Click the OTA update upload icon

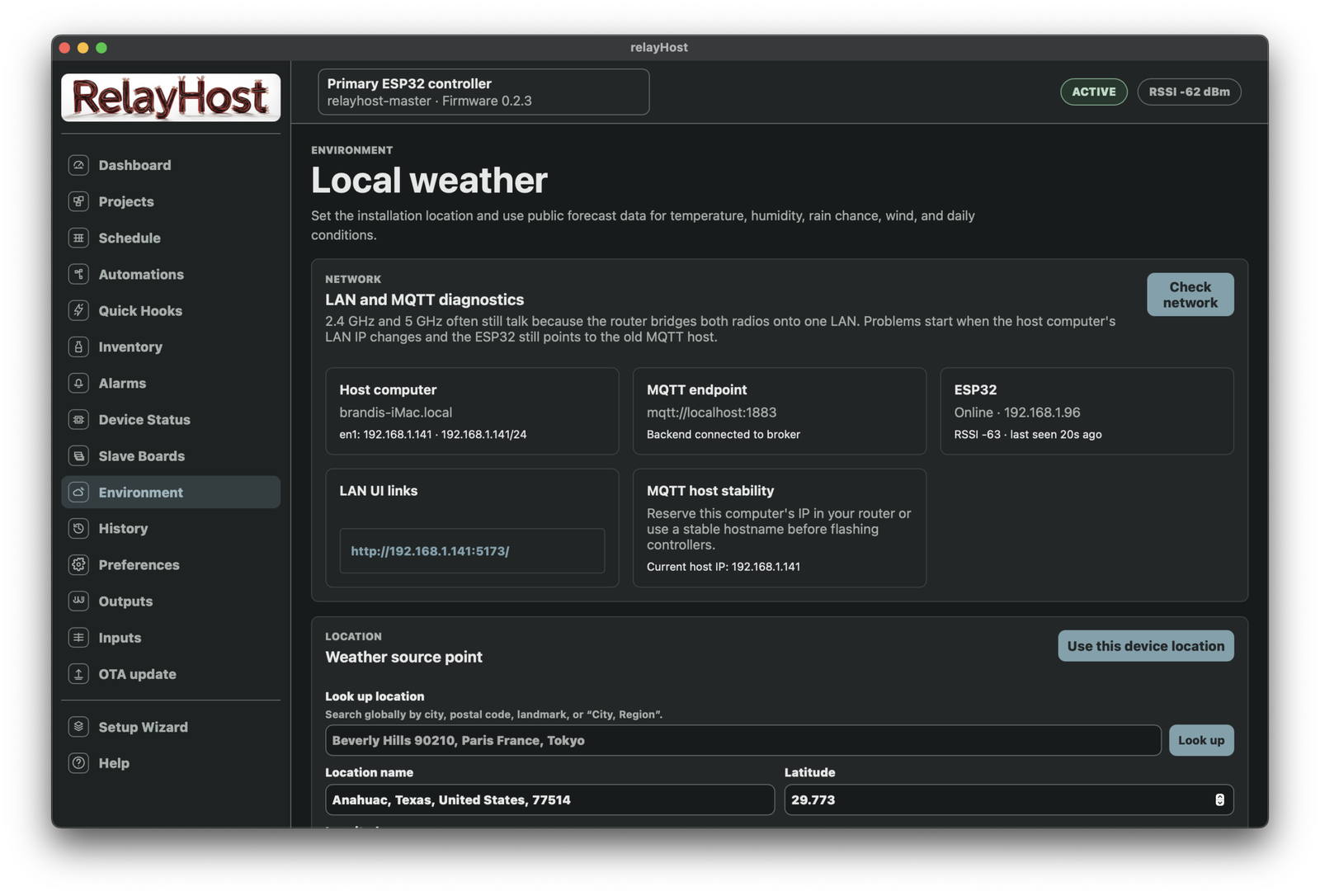78,673
